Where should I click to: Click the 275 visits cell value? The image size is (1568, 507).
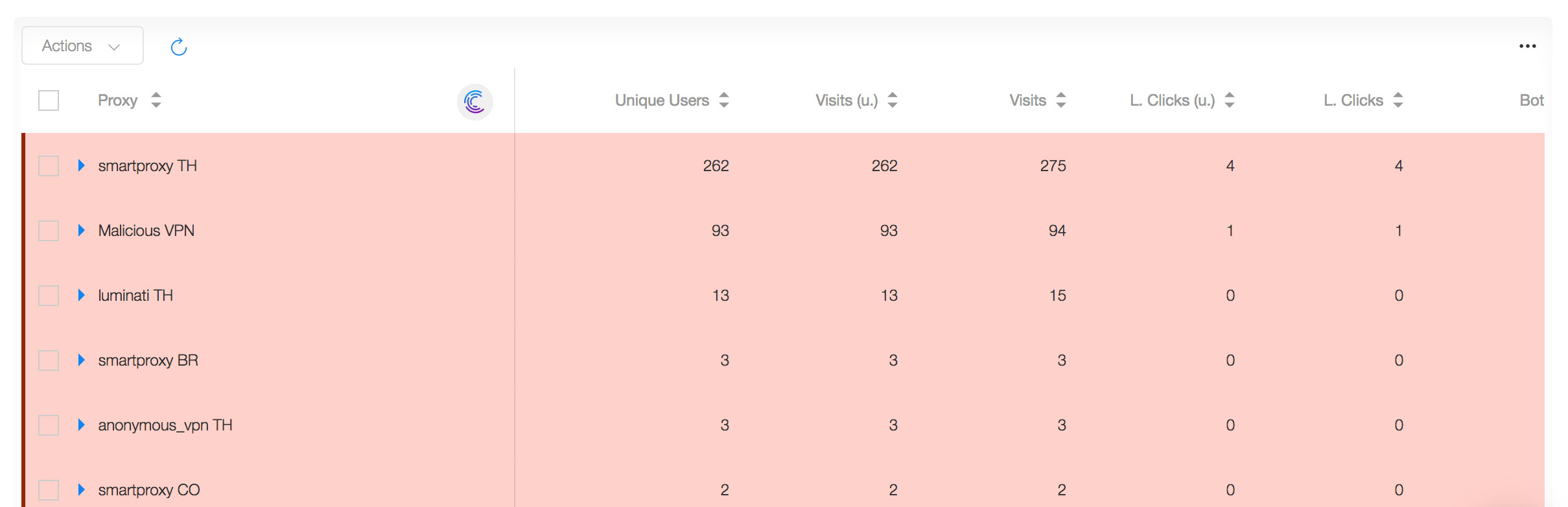click(x=1053, y=166)
